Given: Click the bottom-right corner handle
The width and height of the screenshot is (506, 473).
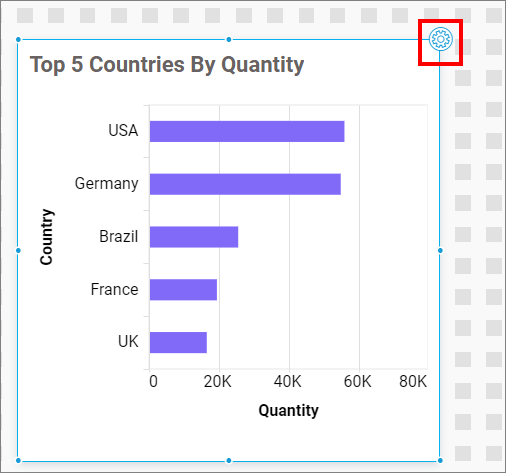Looking at the screenshot, I should [x=440, y=461].
